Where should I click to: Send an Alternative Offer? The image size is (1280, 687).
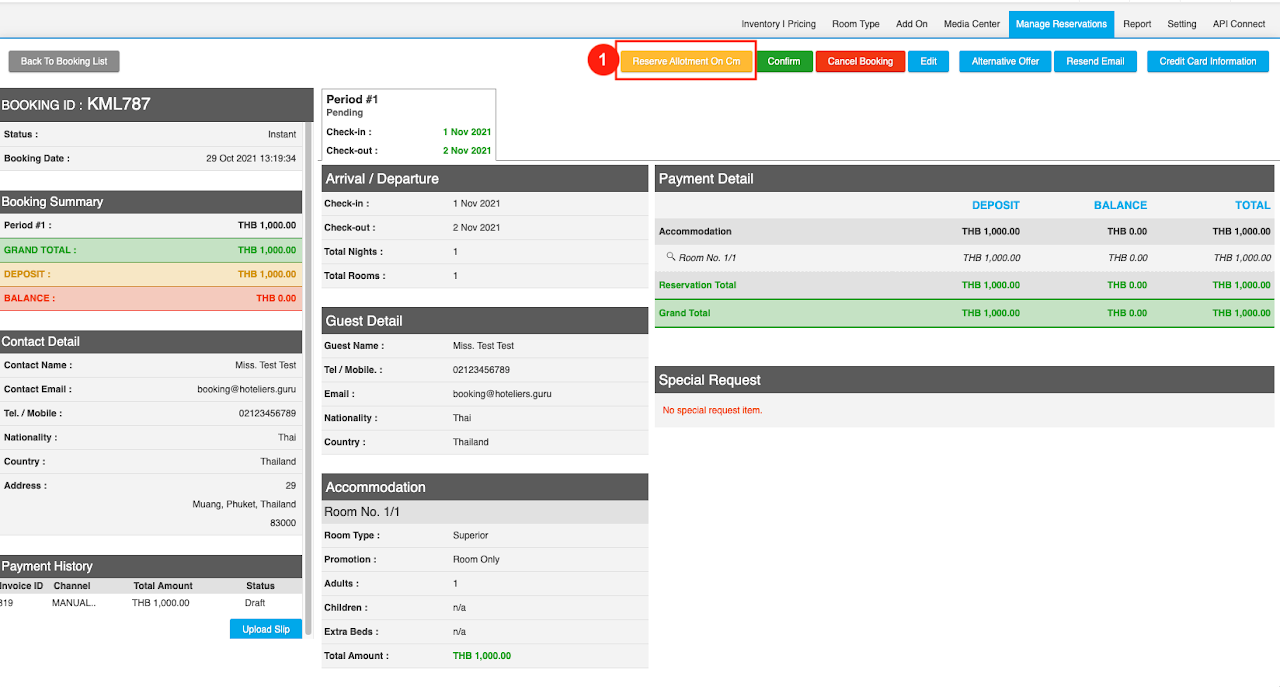(1005, 61)
